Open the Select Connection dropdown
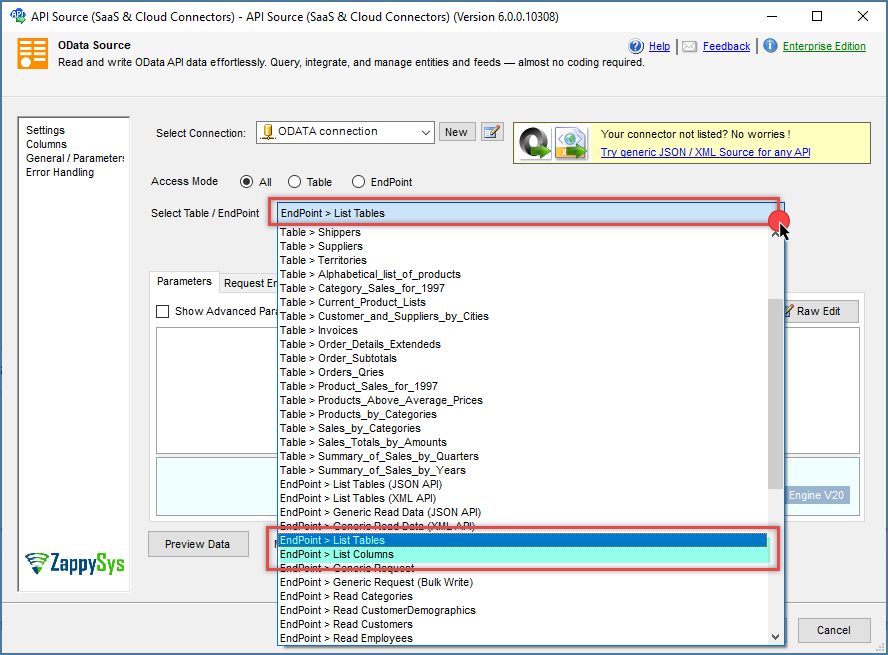This screenshot has width=888, height=655. [425, 132]
